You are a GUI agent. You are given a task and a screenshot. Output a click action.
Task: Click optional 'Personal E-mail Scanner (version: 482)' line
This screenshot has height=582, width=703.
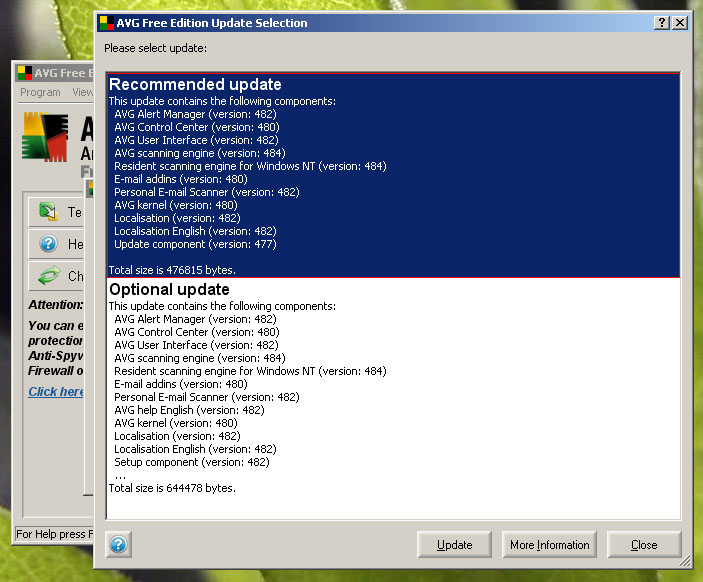[207, 397]
